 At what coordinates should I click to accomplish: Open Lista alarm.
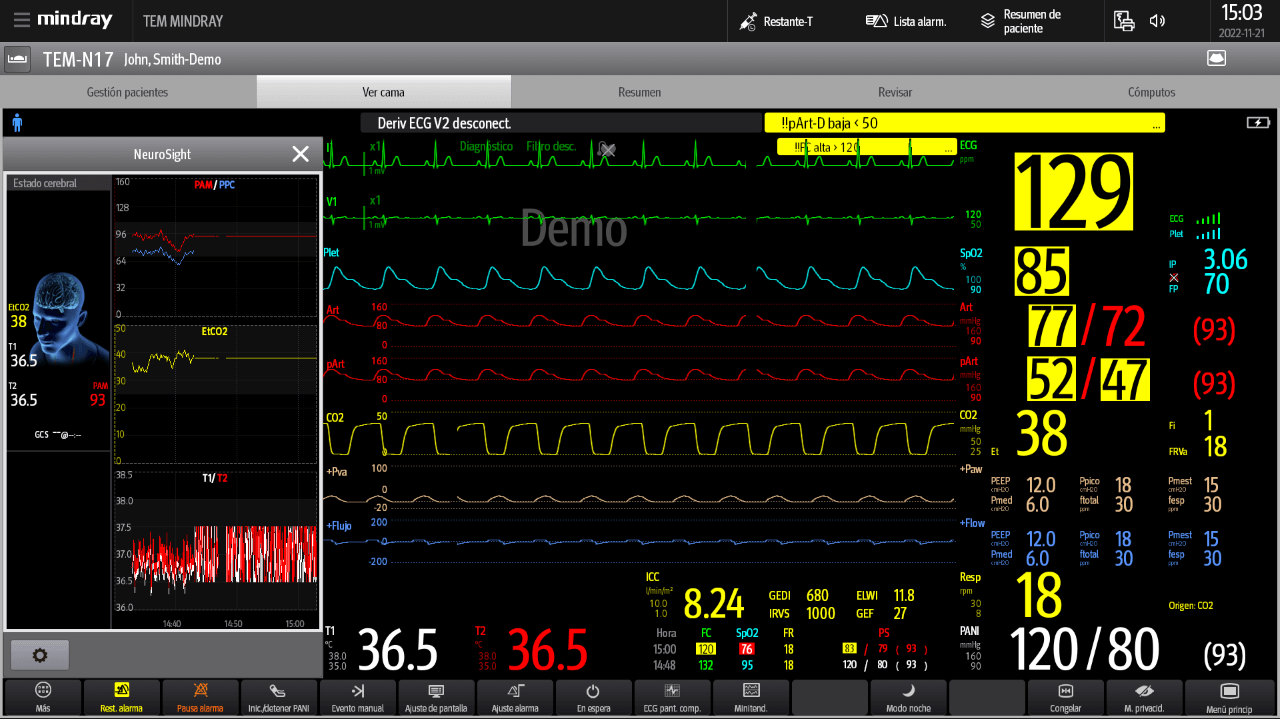[906, 21]
